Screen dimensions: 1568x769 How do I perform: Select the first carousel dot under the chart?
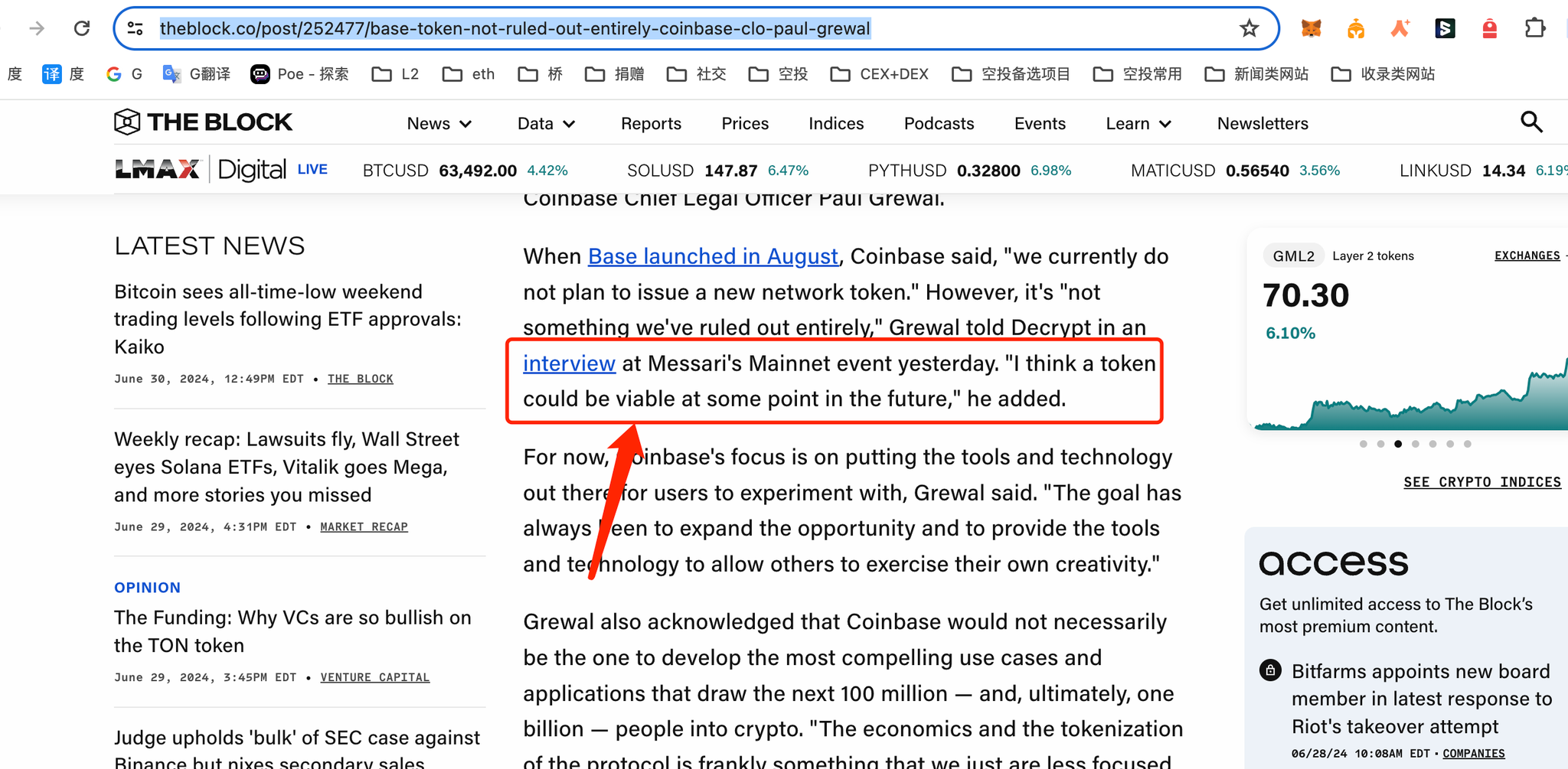pyautogui.click(x=1363, y=444)
